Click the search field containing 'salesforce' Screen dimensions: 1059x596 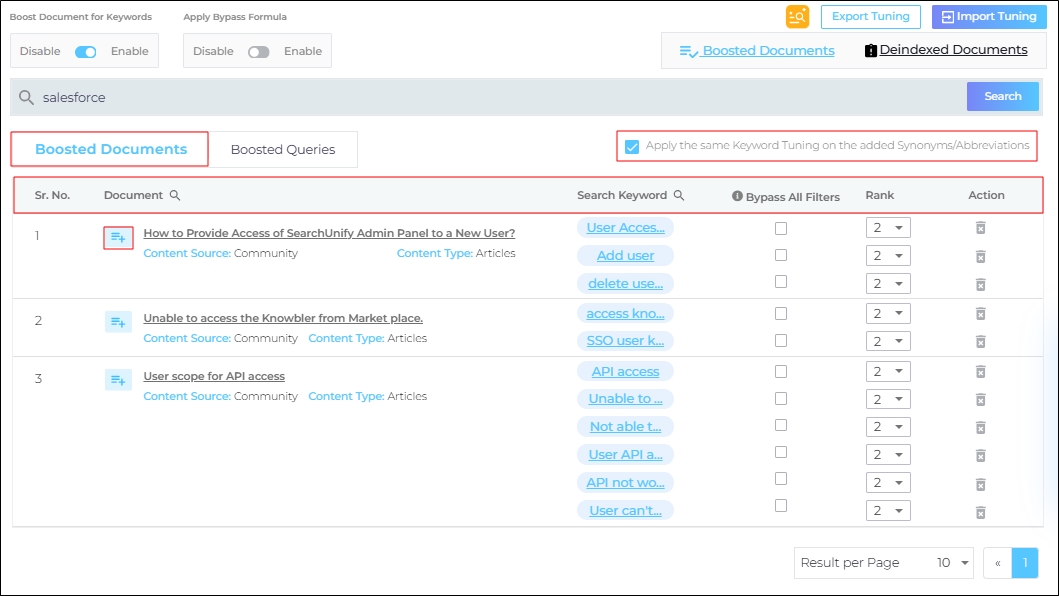pyautogui.click(x=490, y=97)
